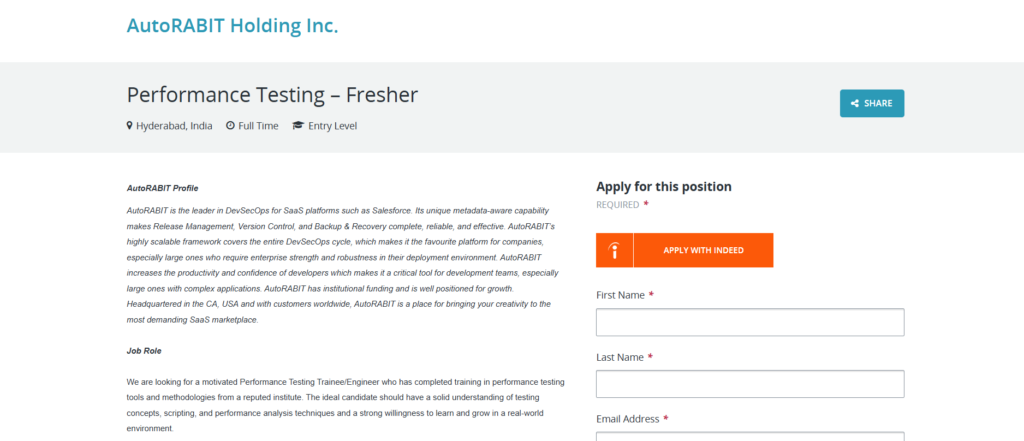This screenshot has height=441, width=1024.
Task: Click the Job Role heading
Action: (144, 351)
